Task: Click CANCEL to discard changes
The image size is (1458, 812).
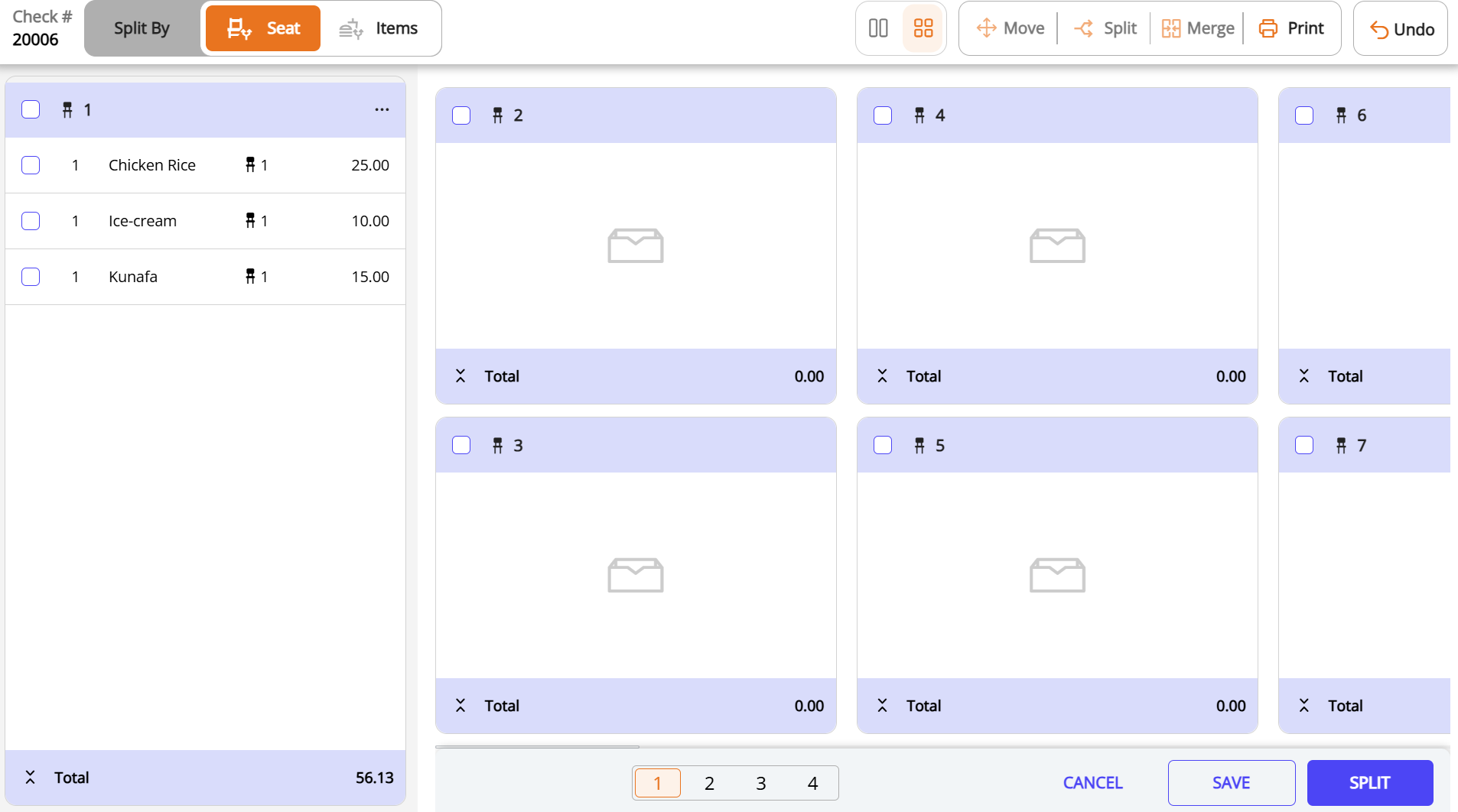Action: (1092, 782)
